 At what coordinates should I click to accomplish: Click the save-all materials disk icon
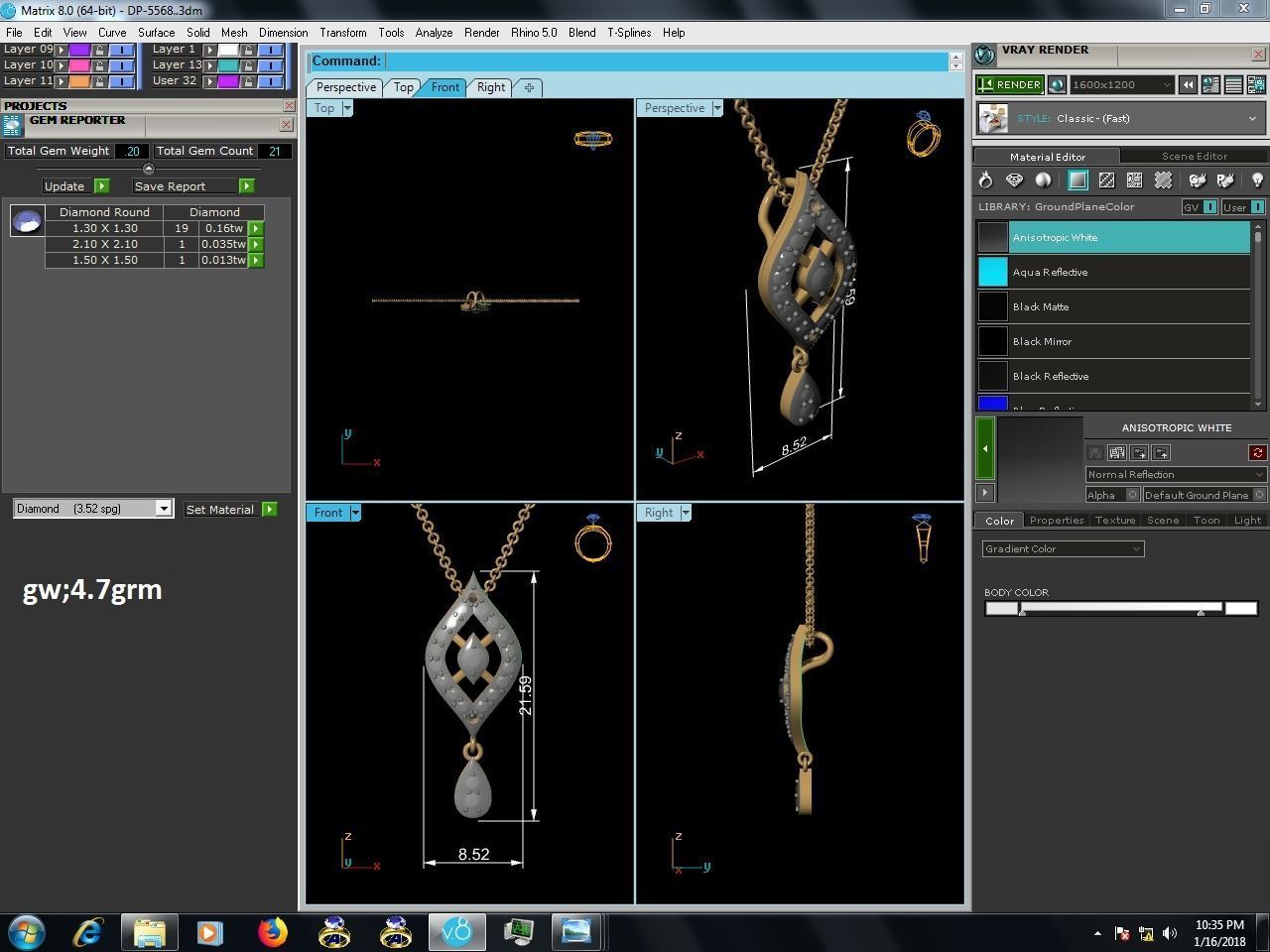(x=1117, y=453)
